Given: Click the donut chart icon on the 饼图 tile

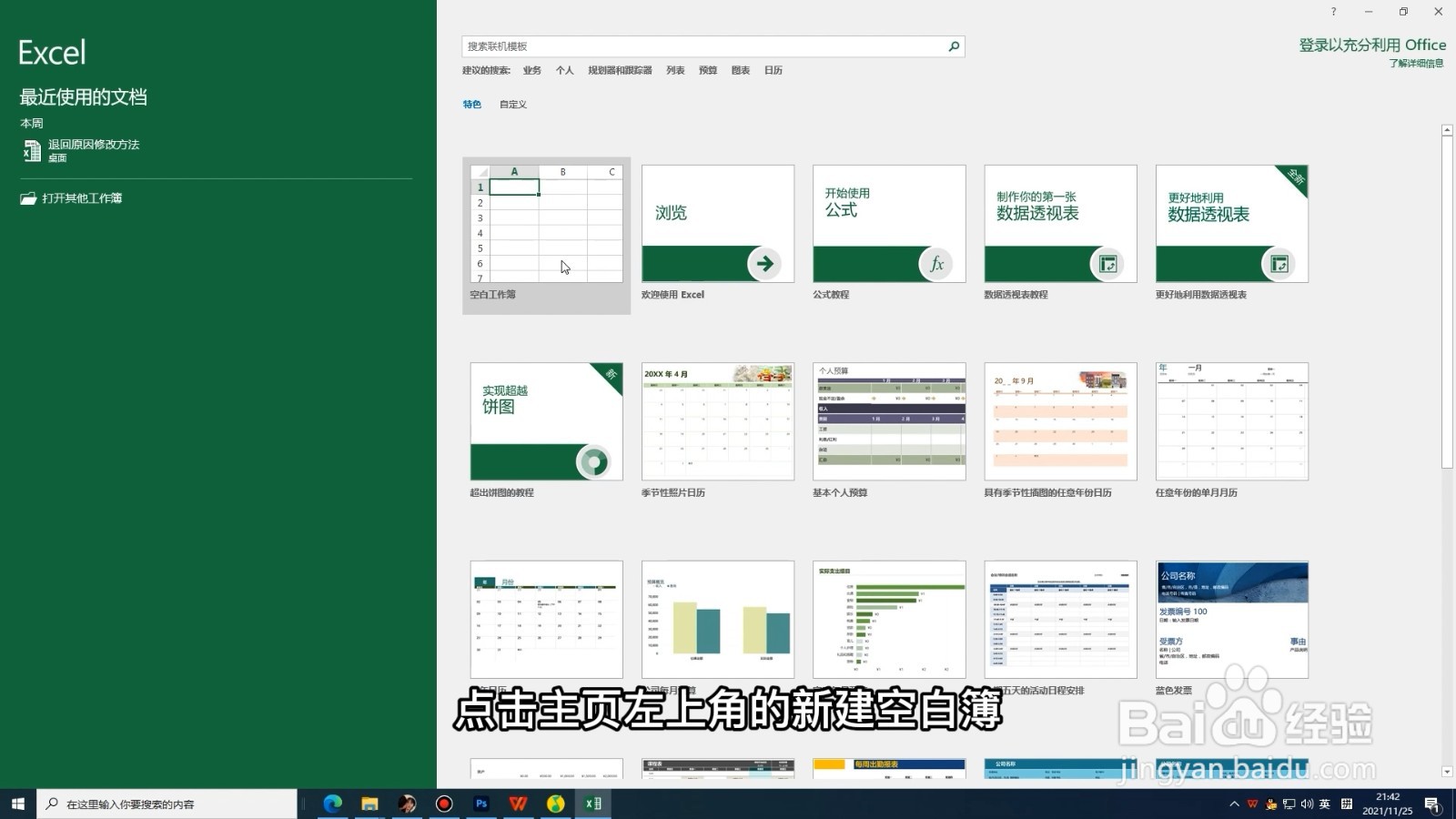Looking at the screenshot, I should click(x=593, y=462).
